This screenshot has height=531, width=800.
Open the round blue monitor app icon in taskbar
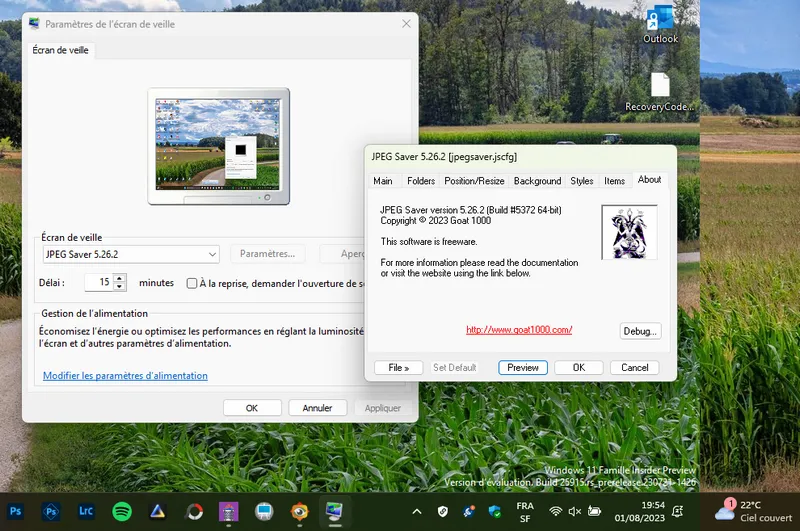[264, 511]
